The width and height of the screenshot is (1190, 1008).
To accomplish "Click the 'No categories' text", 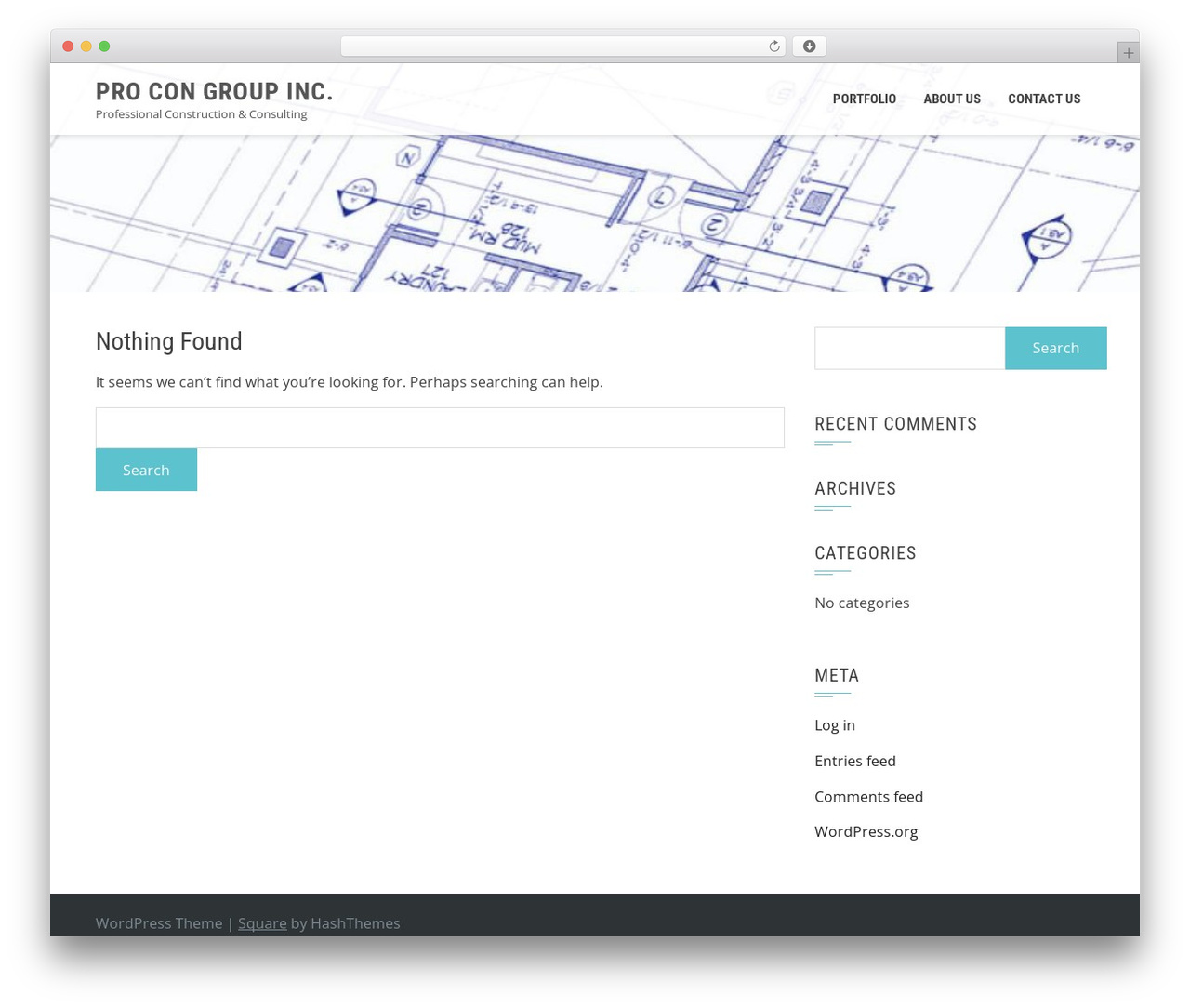I will coord(862,603).
